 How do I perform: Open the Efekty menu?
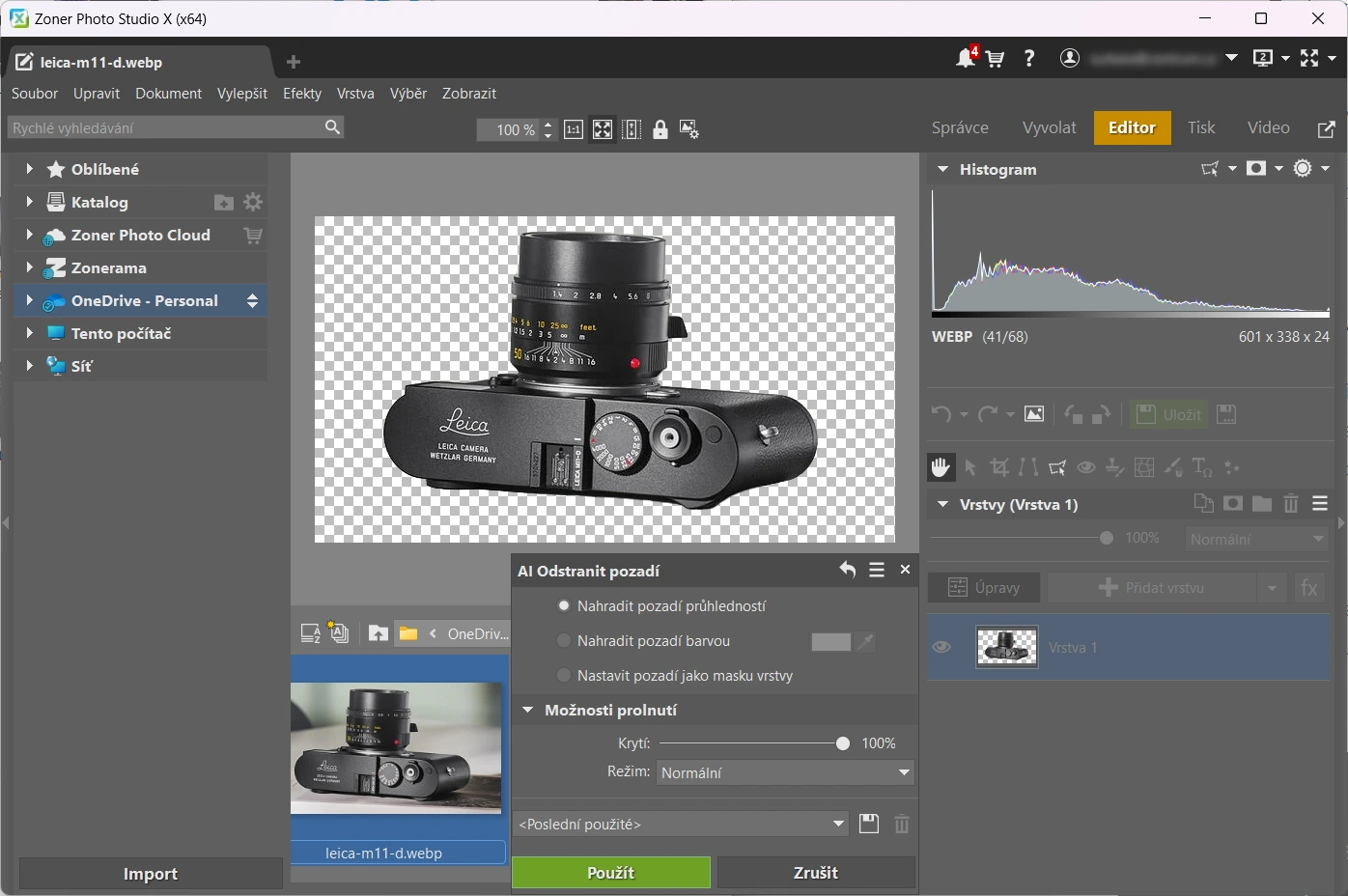click(301, 94)
